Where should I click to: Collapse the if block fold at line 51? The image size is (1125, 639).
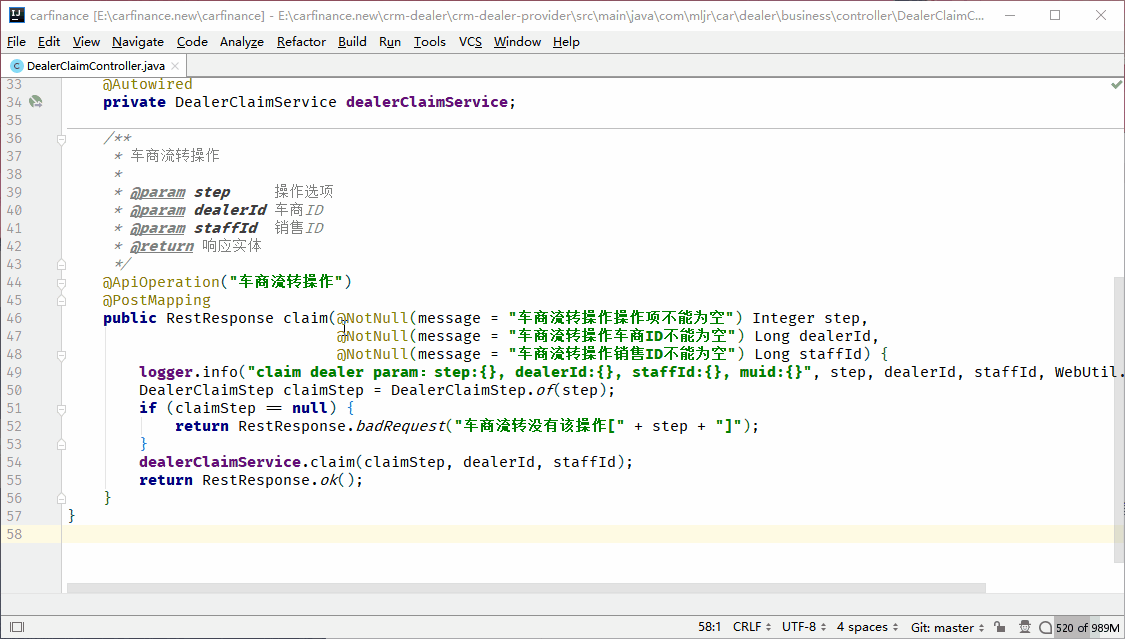(x=61, y=408)
